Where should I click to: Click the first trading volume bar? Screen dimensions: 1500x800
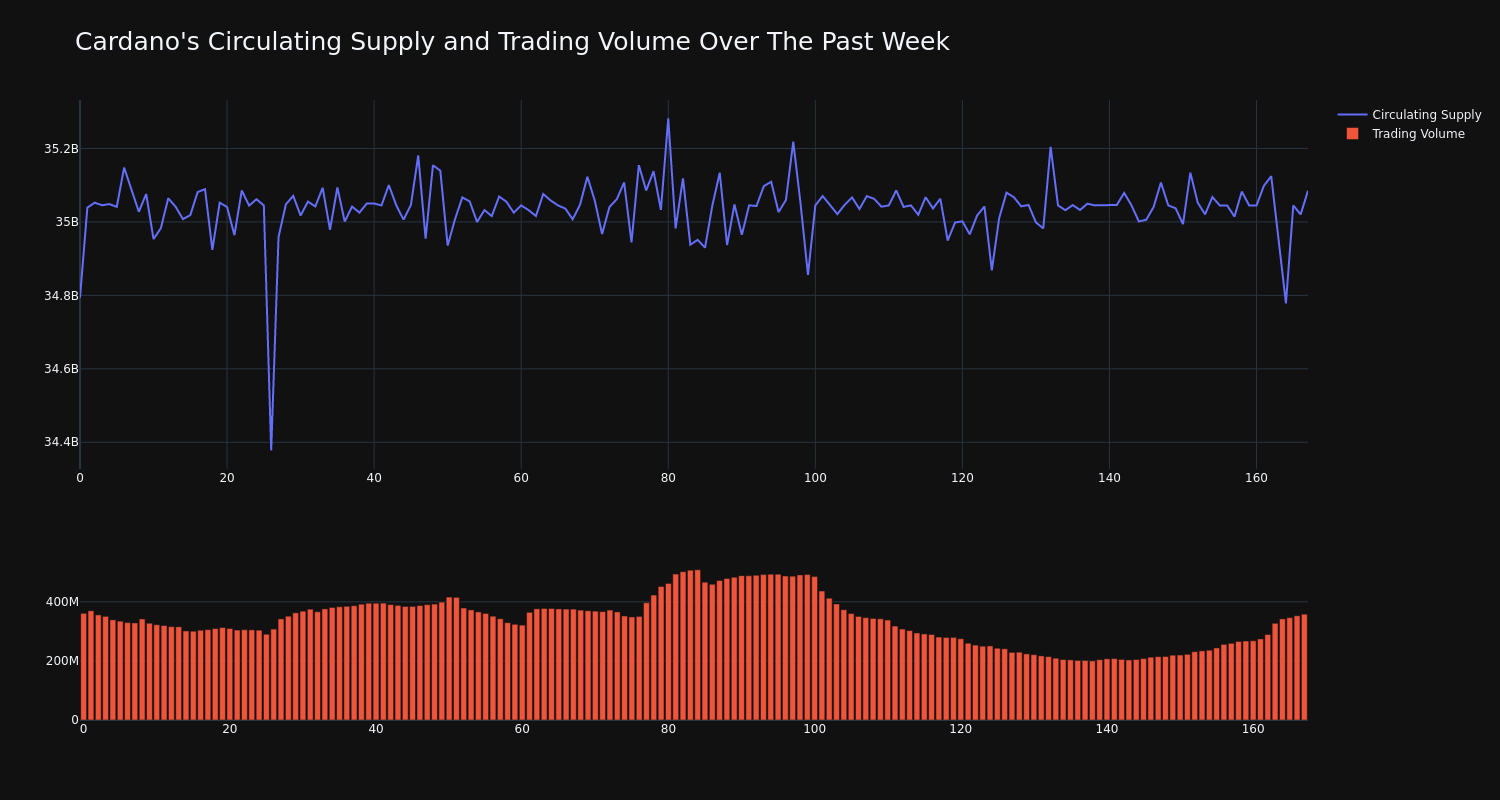tap(83, 667)
